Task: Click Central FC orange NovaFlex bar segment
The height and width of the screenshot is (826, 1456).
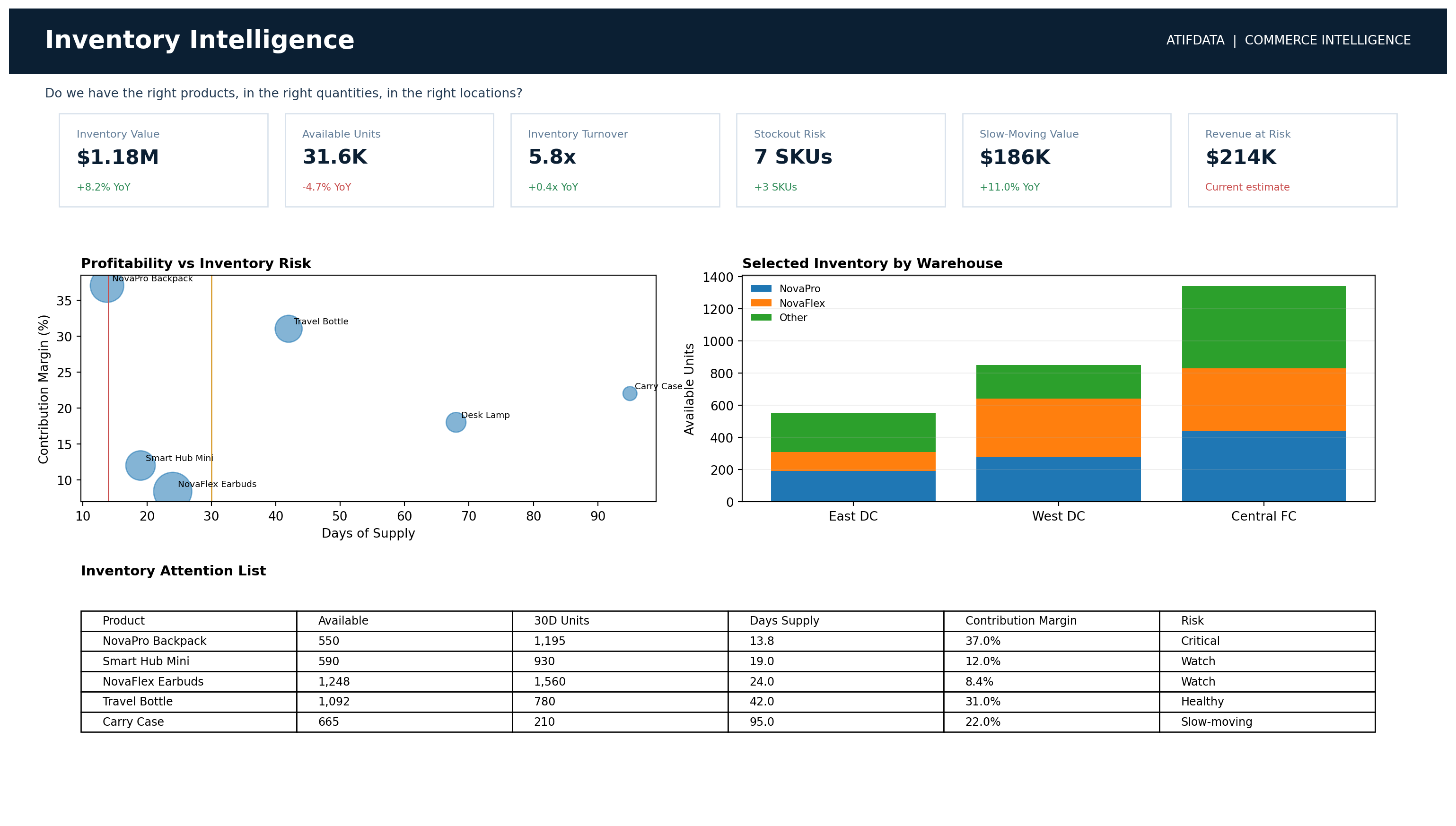Action: pyautogui.click(x=1263, y=400)
